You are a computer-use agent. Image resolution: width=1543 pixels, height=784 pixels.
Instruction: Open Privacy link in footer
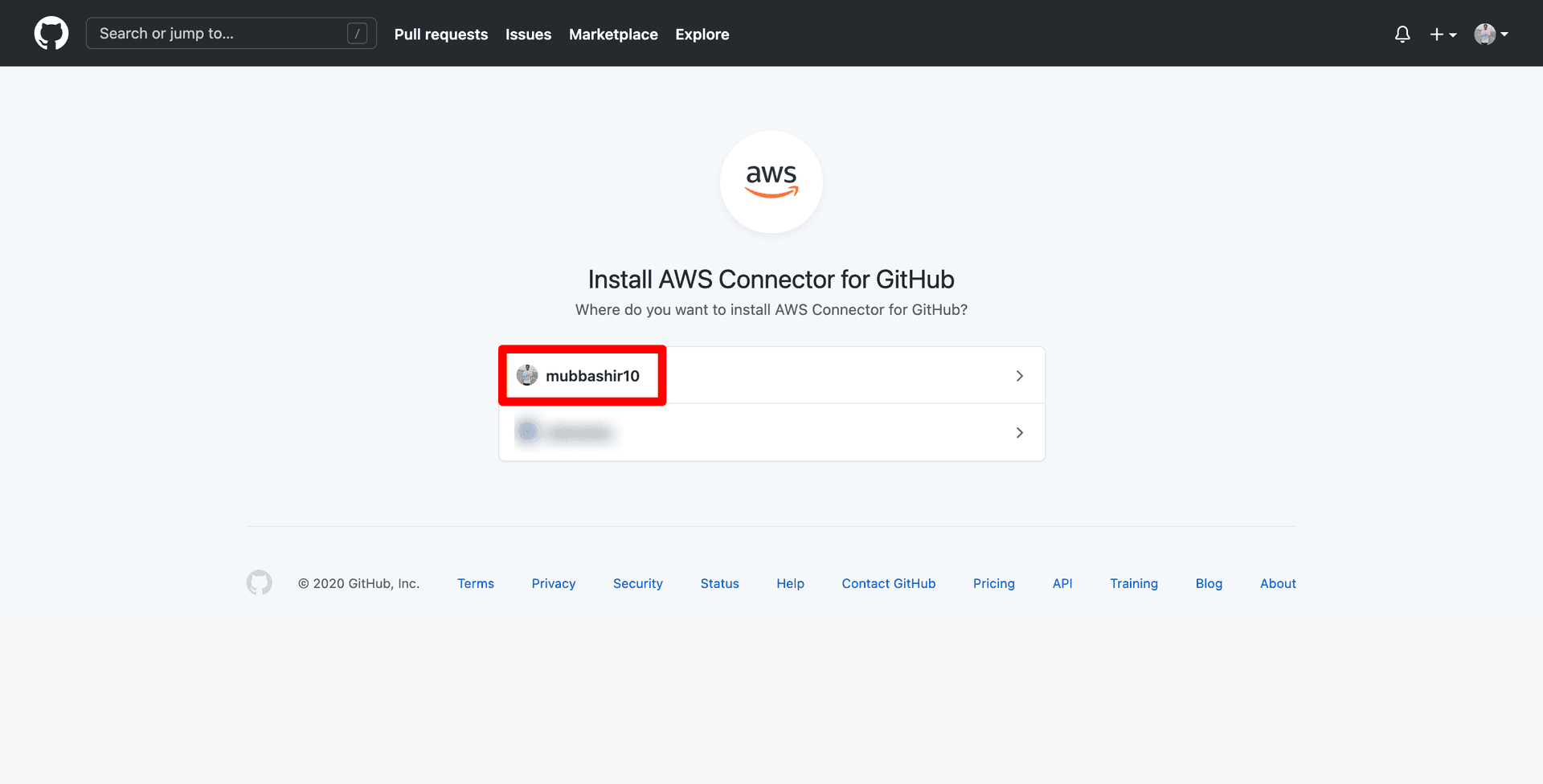click(x=554, y=583)
